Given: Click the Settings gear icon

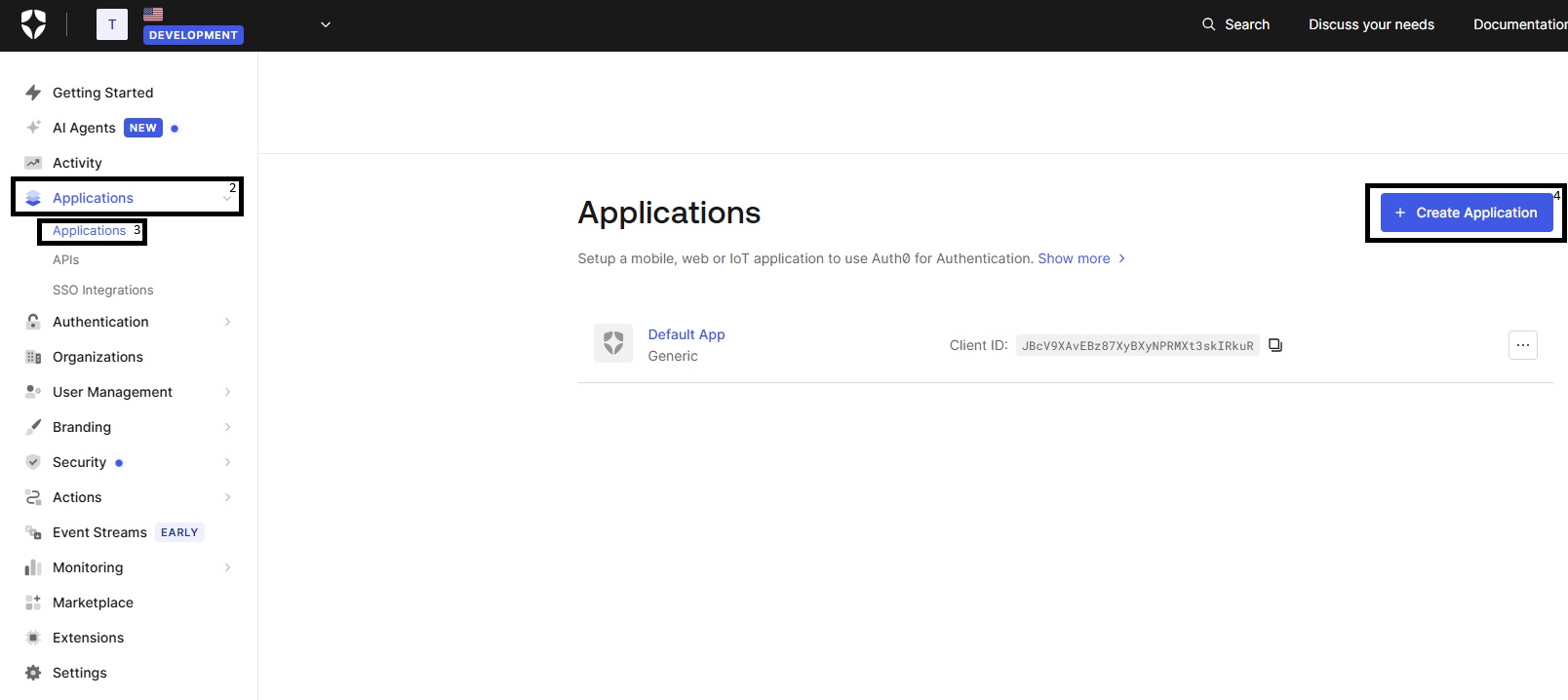Looking at the screenshot, I should click(33, 673).
